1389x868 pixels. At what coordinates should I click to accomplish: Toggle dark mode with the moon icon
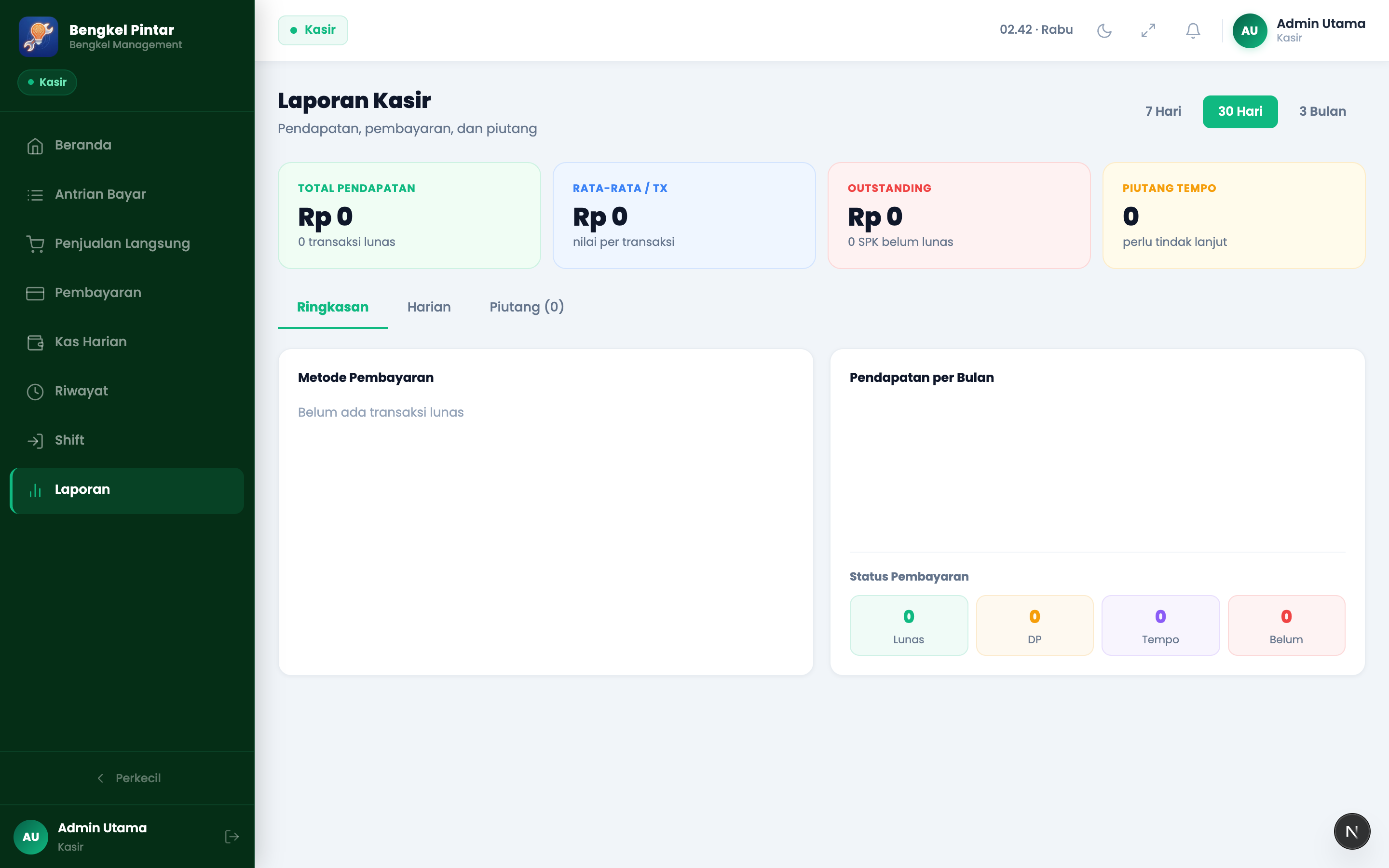[x=1104, y=30]
